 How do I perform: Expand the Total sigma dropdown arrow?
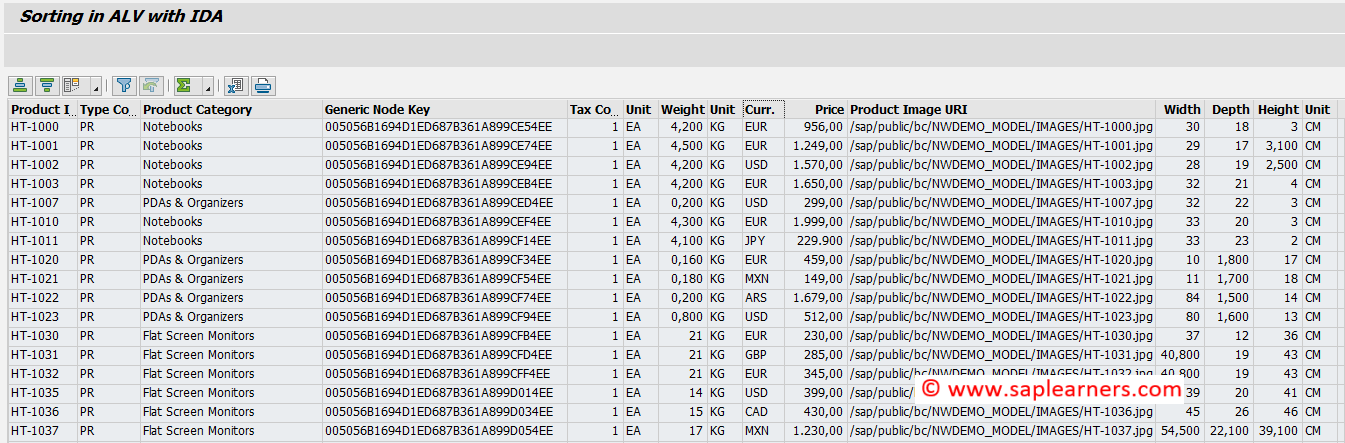(207, 85)
